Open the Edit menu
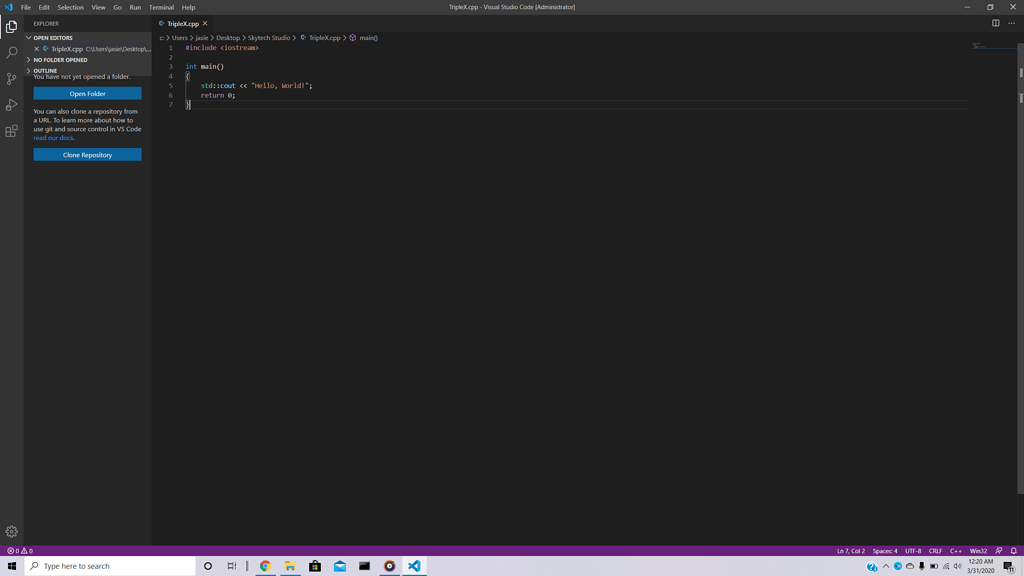Image resolution: width=1024 pixels, height=576 pixels. point(44,7)
